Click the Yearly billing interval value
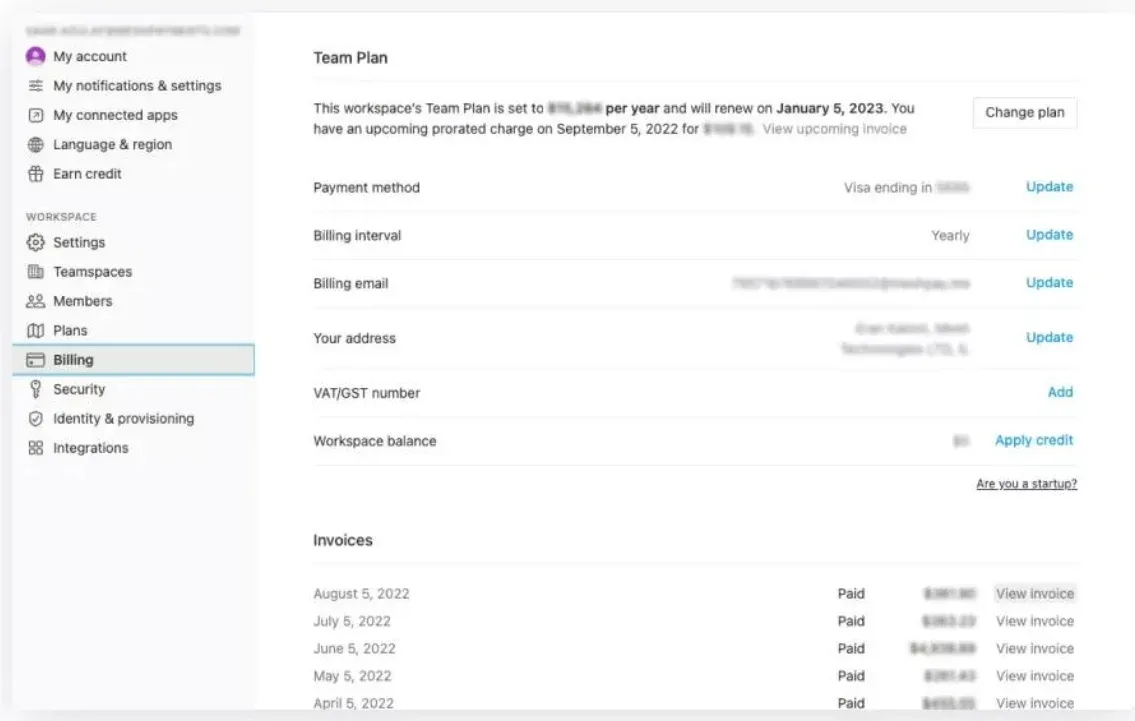 click(x=950, y=236)
